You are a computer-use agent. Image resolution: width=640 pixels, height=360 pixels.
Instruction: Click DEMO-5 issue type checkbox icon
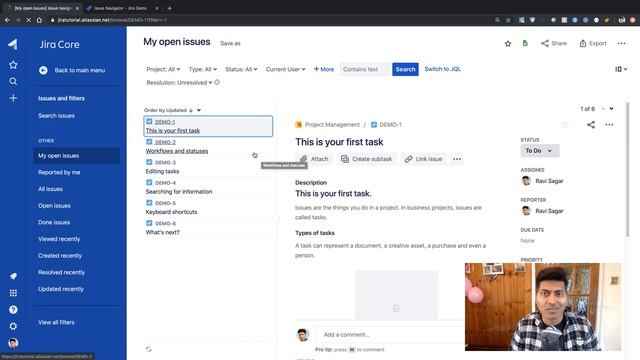[x=149, y=202]
